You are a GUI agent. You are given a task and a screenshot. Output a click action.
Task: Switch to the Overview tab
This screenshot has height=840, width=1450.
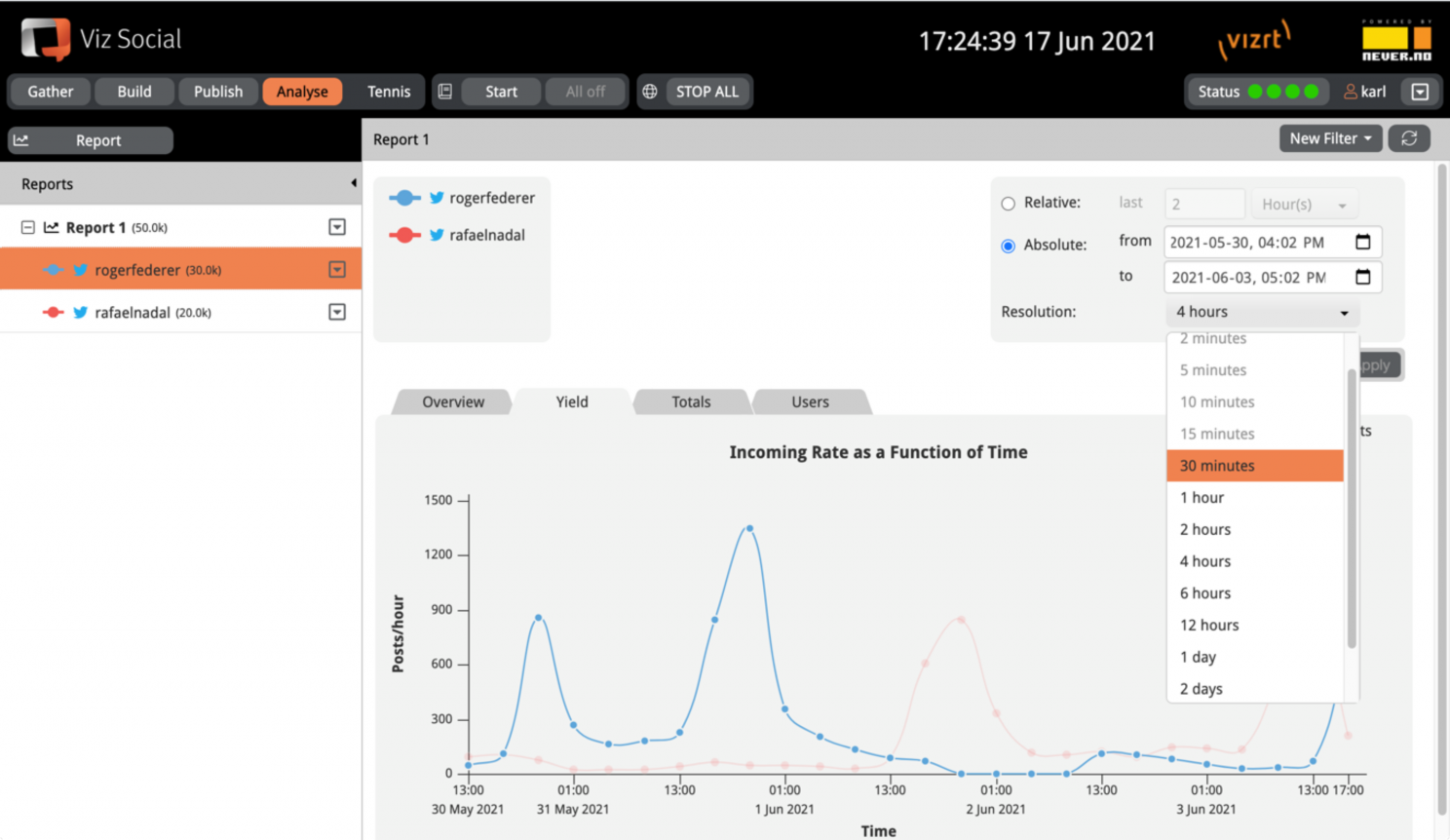[453, 401]
